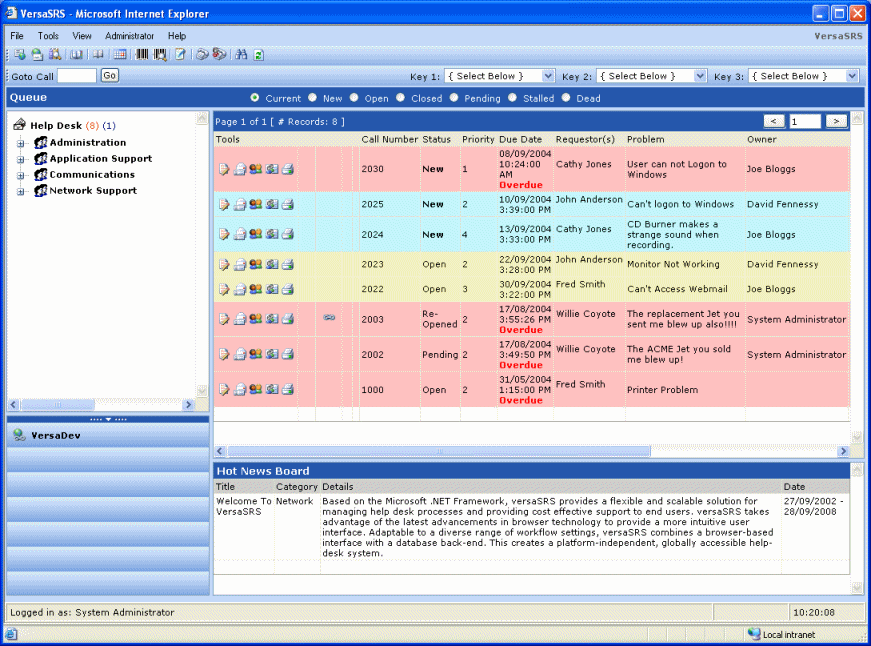
Task: Click the previous page '<' button
Action: tap(774, 121)
